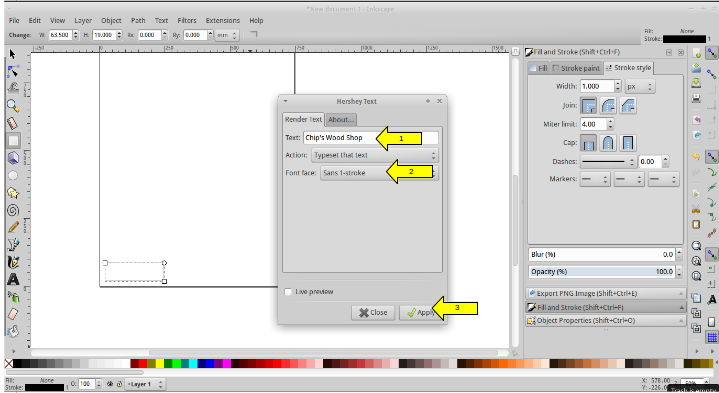Adjust the Opacity (%) slider
719x393 pixels.
pos(602,271)
